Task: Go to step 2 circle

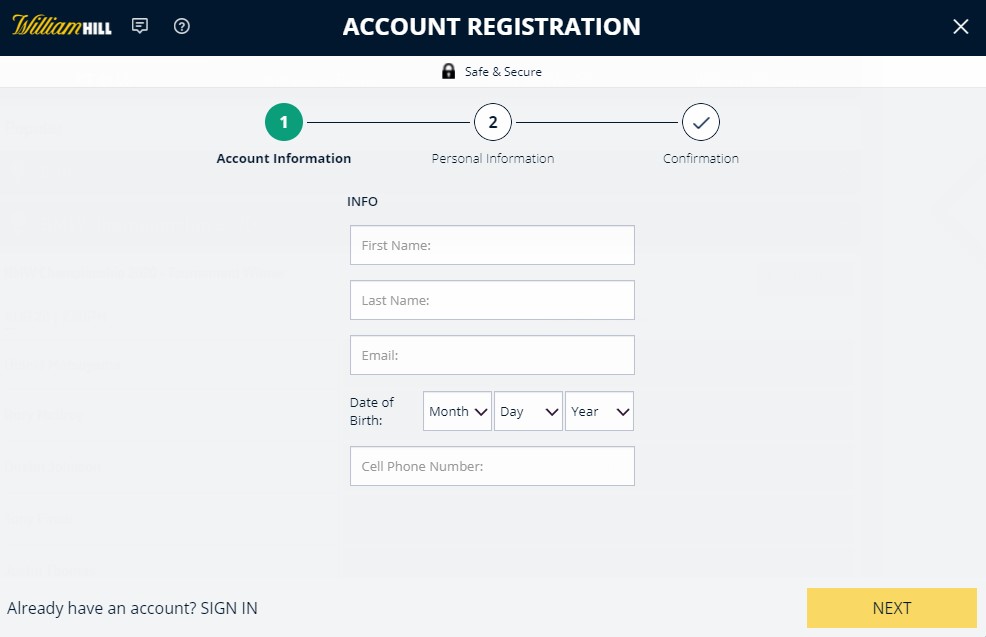Action: [492, 122]
